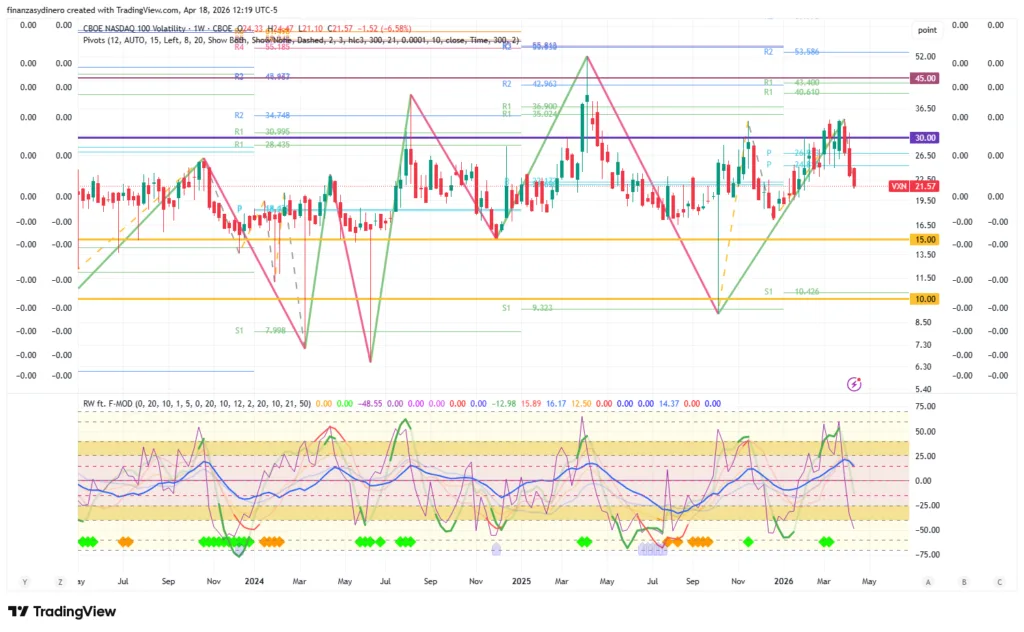Click the 75.00 tick on oscillator scale

924,407
